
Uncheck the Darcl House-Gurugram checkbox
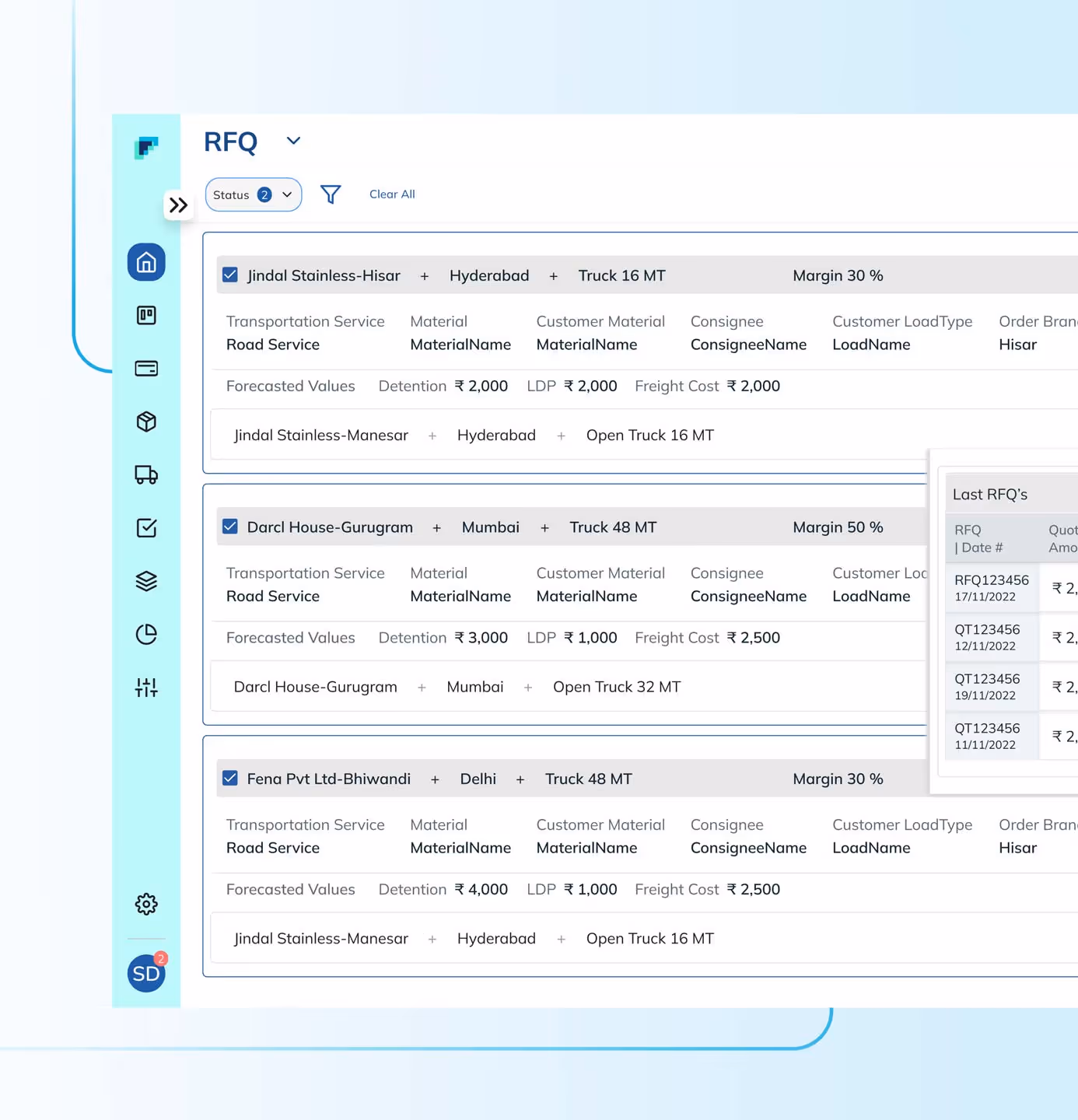[230, 527]
